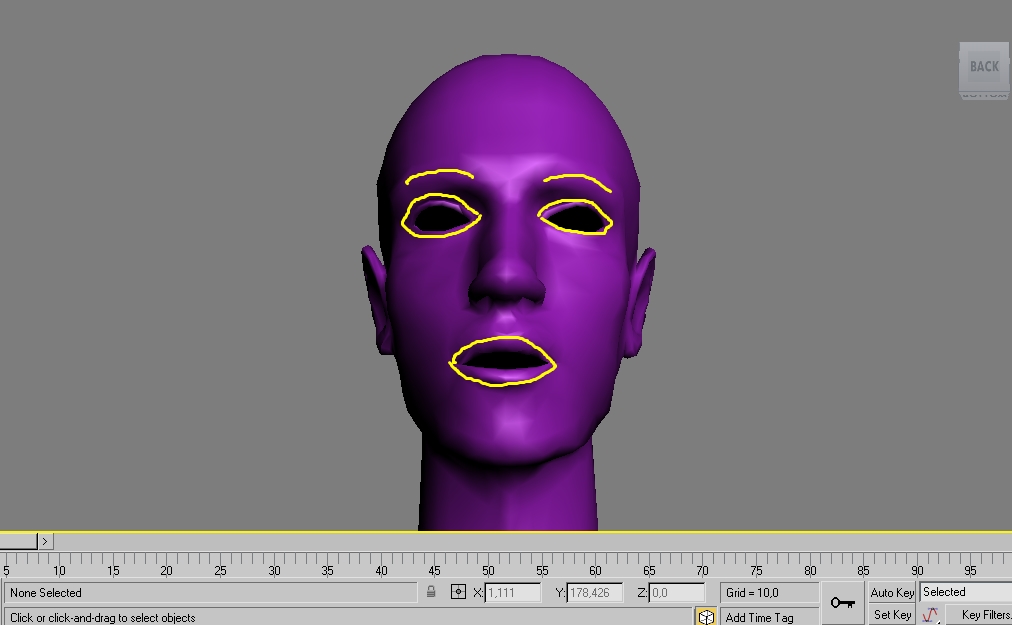This screenshot has width=1012, height=625.
Task: Click the Add Time Tag field
Action: tap(769, 617)
